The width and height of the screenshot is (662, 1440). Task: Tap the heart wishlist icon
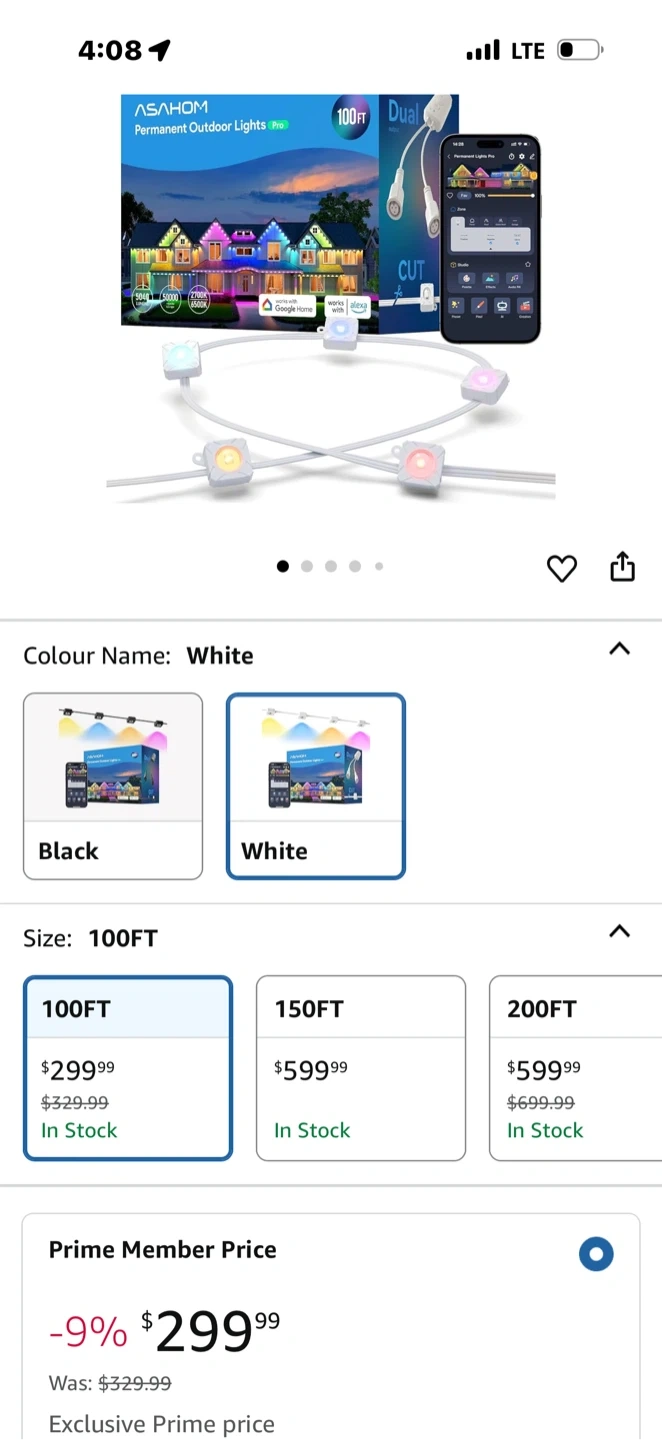tap(562, 568)
